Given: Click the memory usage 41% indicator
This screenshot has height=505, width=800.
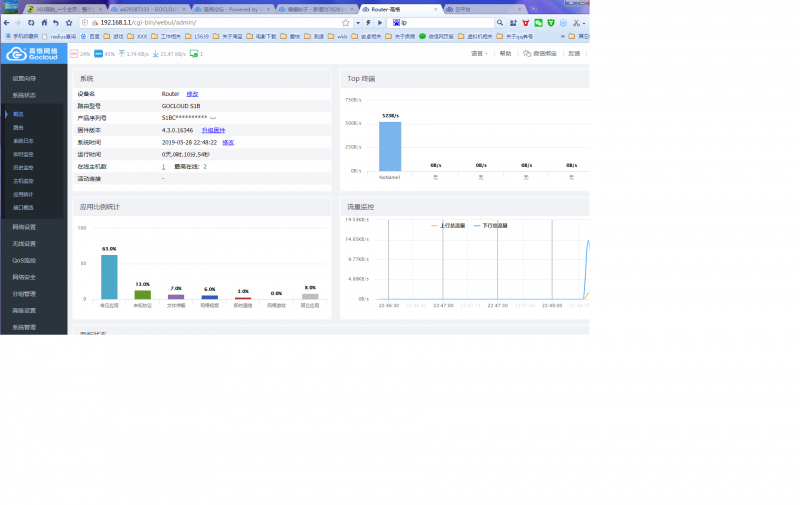Looking at the screenshot, I should [x=105, y=54].
